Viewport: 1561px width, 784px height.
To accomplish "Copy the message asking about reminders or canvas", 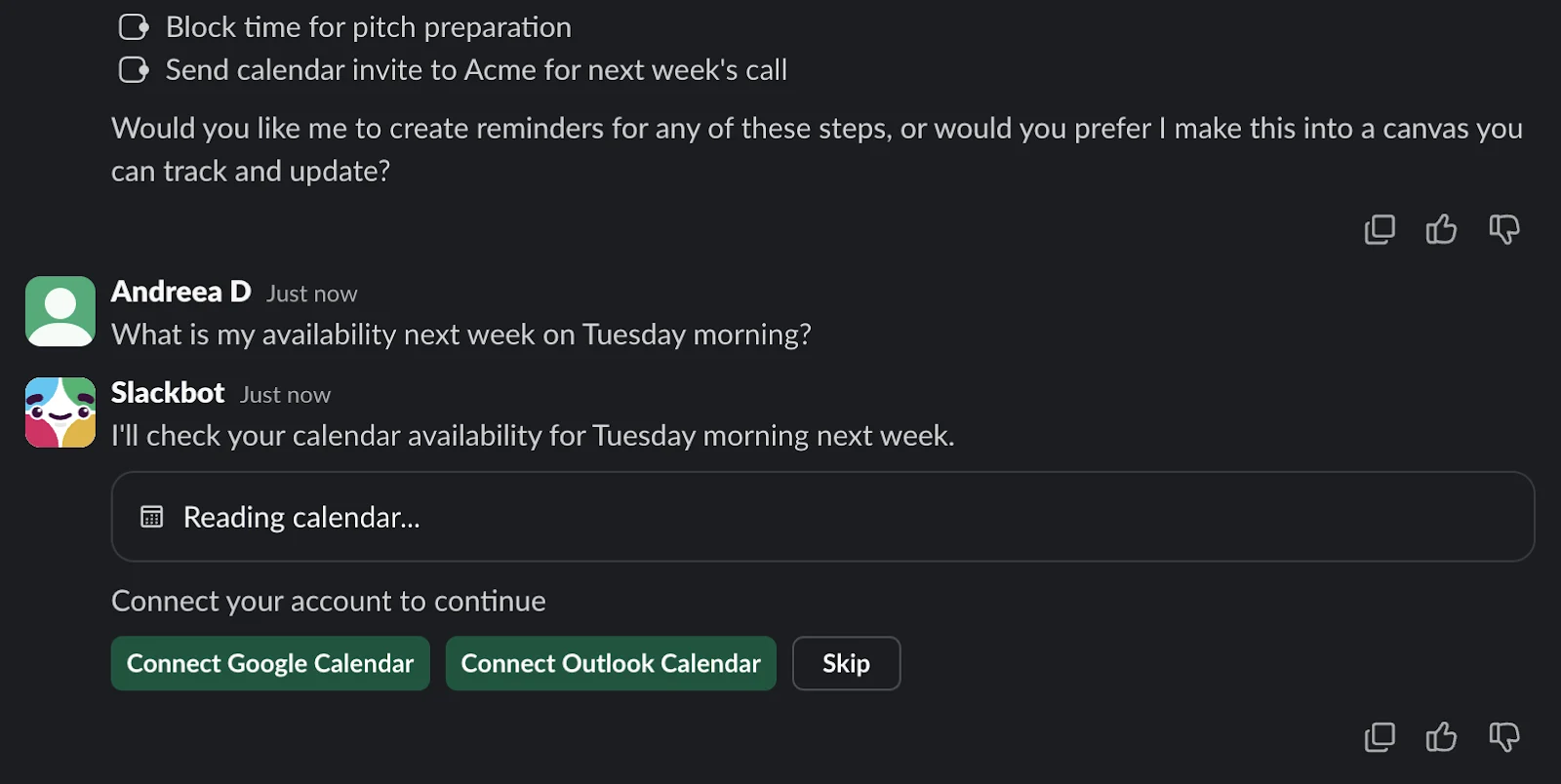I will (1380, 230).
